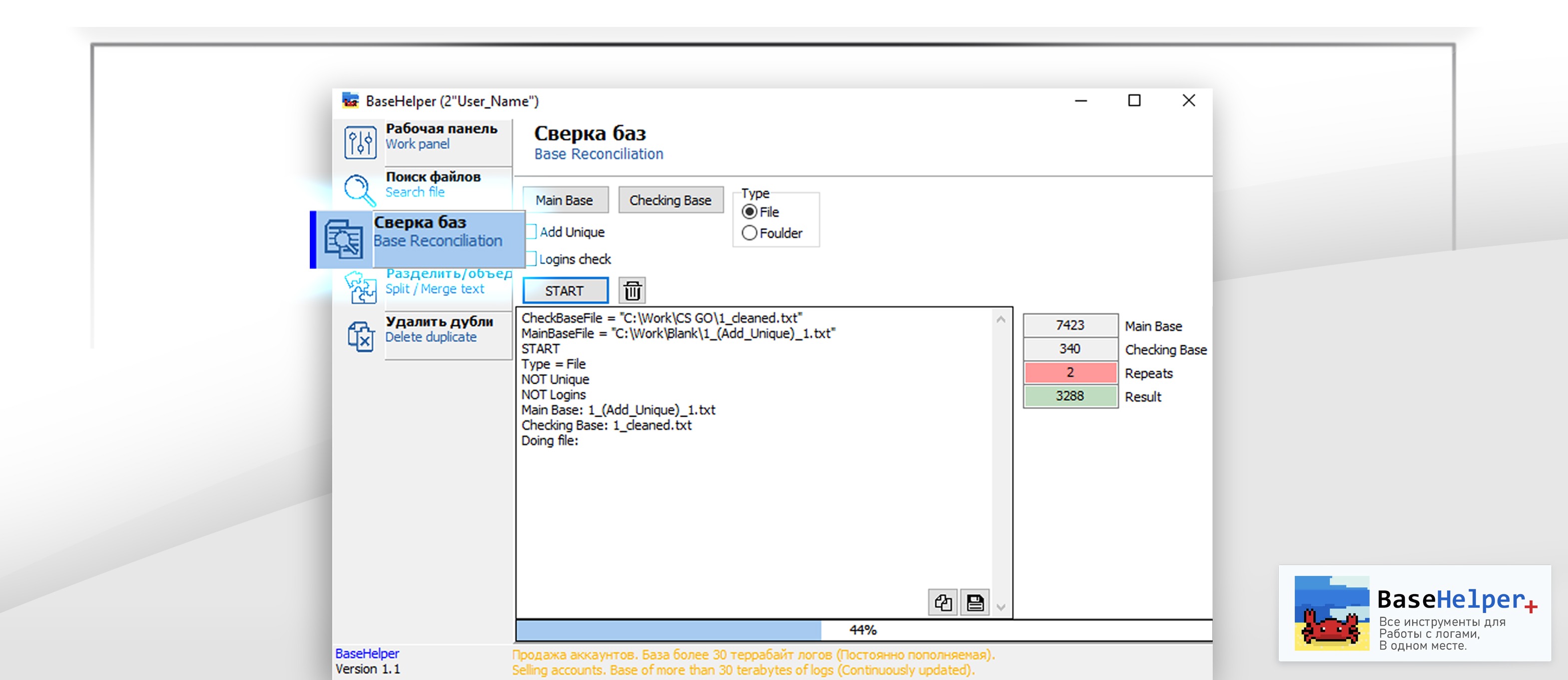Click the Delete duplicate files icon
This screenshot has height=680, width=1568.
click(360, 336)
